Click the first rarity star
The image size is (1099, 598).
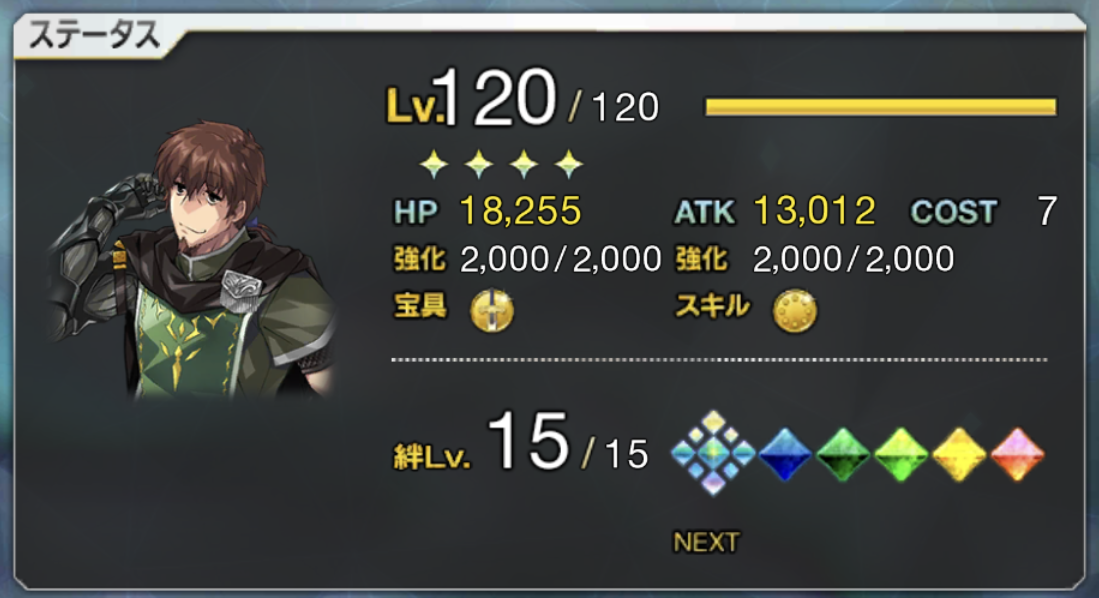coord(434,164)
